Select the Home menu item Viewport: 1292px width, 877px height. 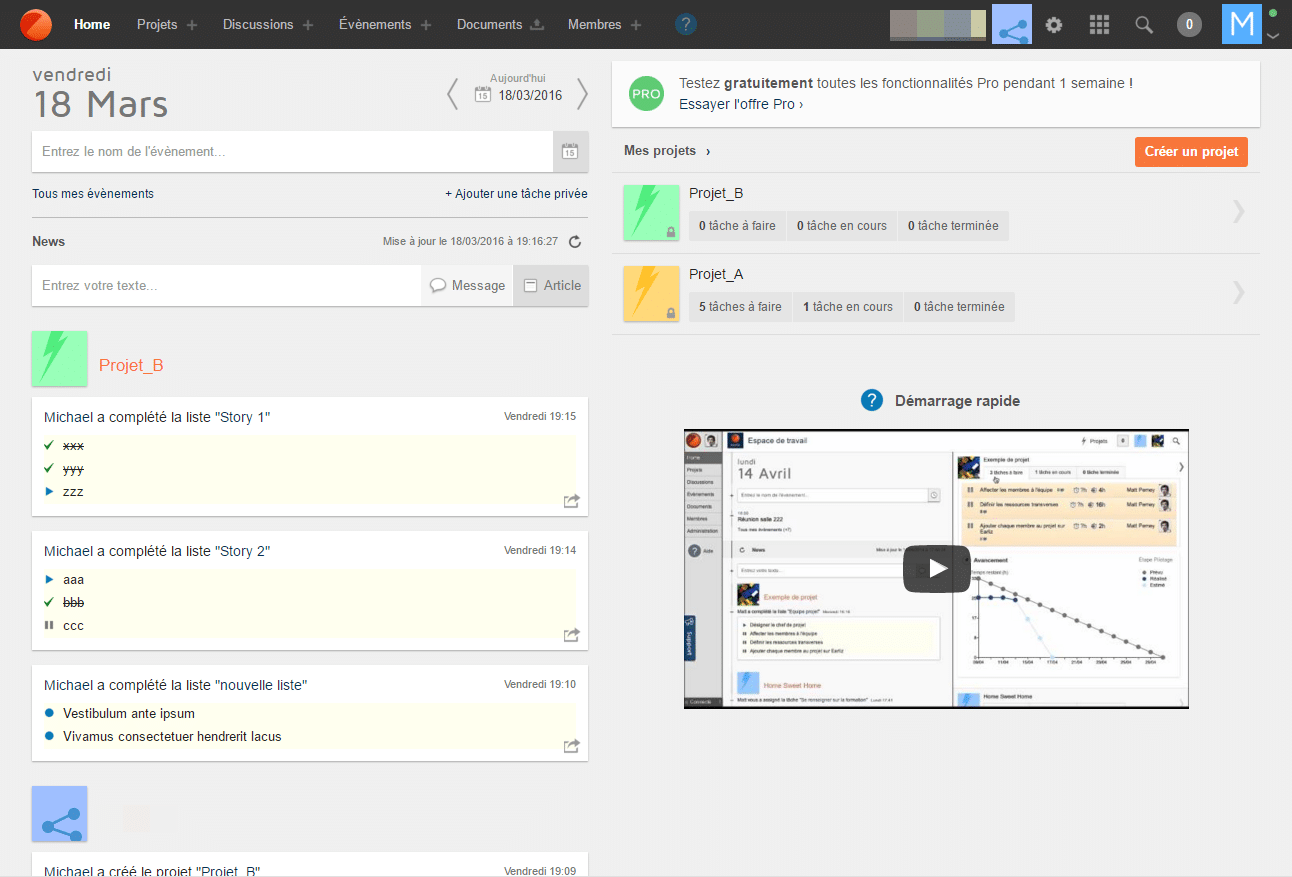tap(91, 25)
